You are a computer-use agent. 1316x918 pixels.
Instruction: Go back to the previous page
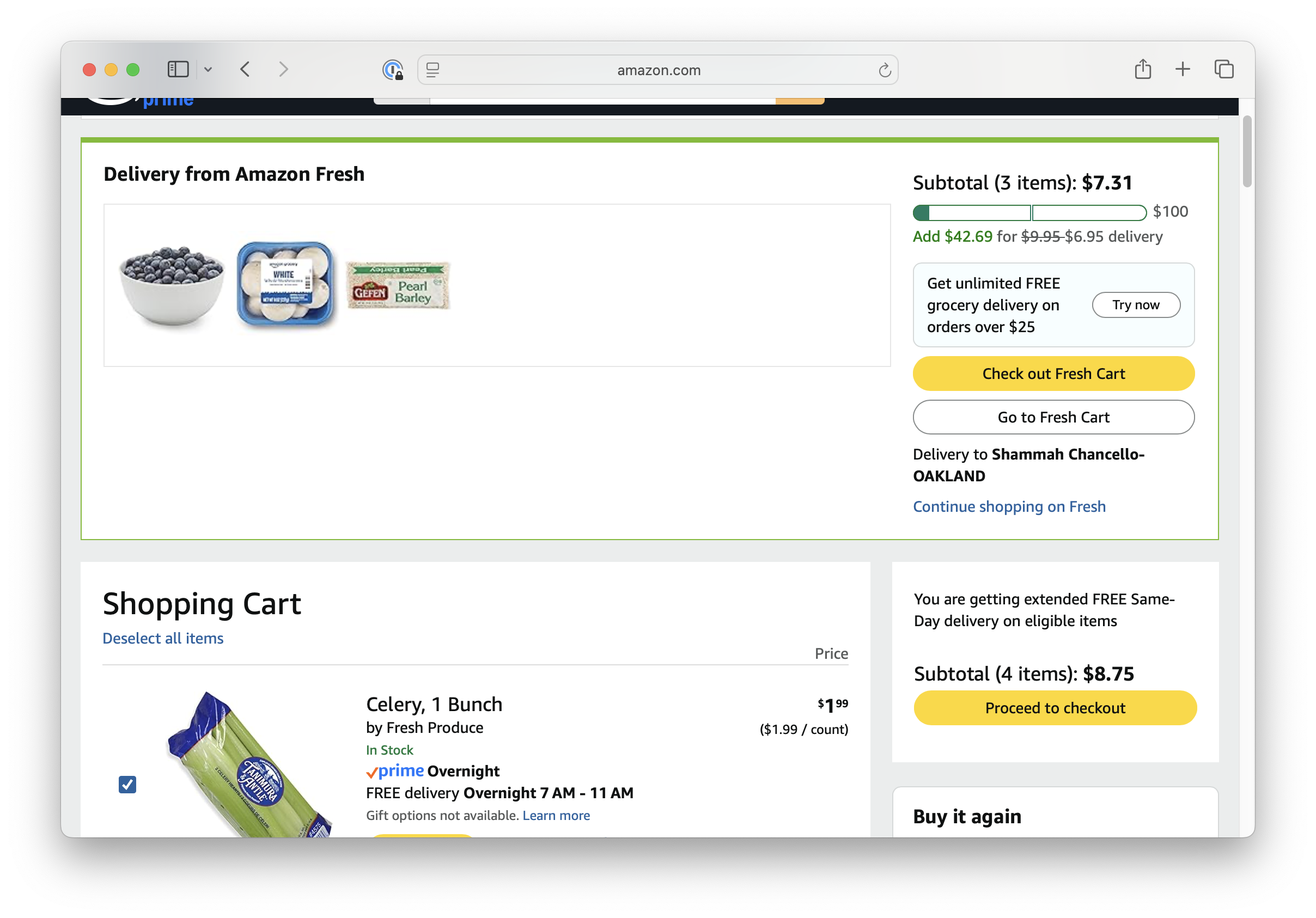click(x=245, y=69)
